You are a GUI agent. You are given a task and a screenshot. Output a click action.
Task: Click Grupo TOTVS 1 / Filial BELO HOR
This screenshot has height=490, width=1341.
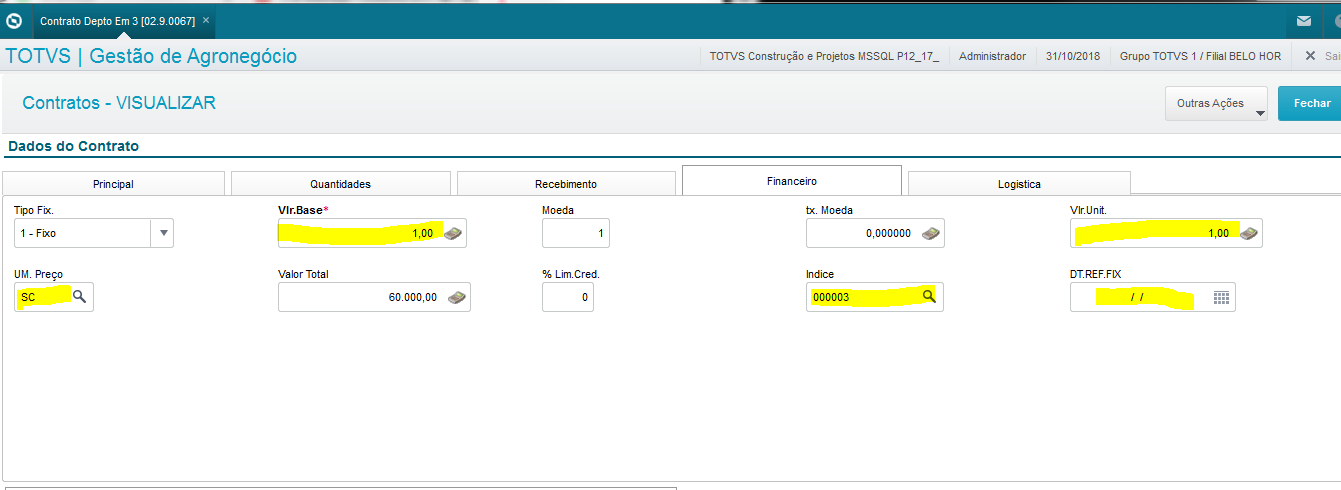[x=1200, y=56]
